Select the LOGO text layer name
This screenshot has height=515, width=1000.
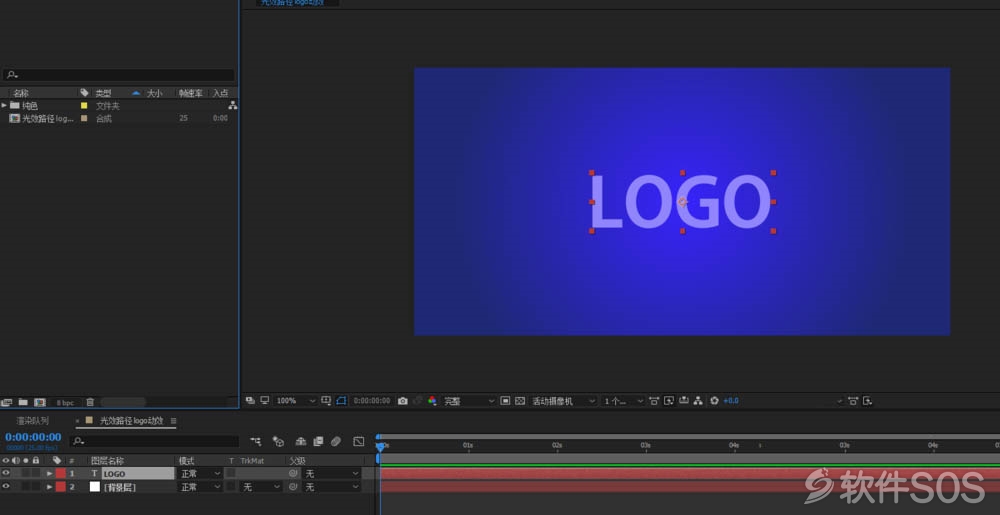(138, 474)
